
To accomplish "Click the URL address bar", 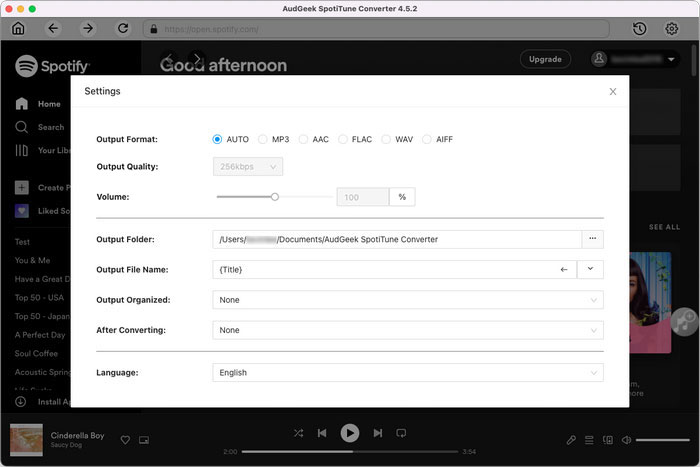I will [376, 29].
